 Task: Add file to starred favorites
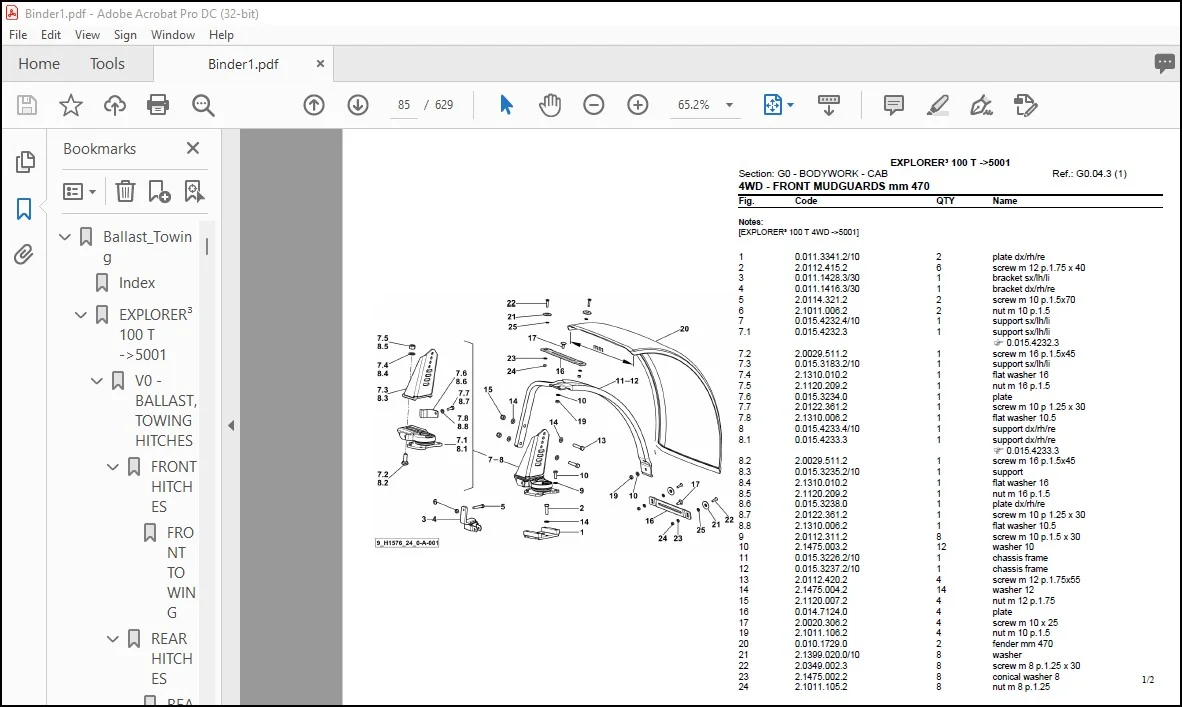click(x=71, y=105)
